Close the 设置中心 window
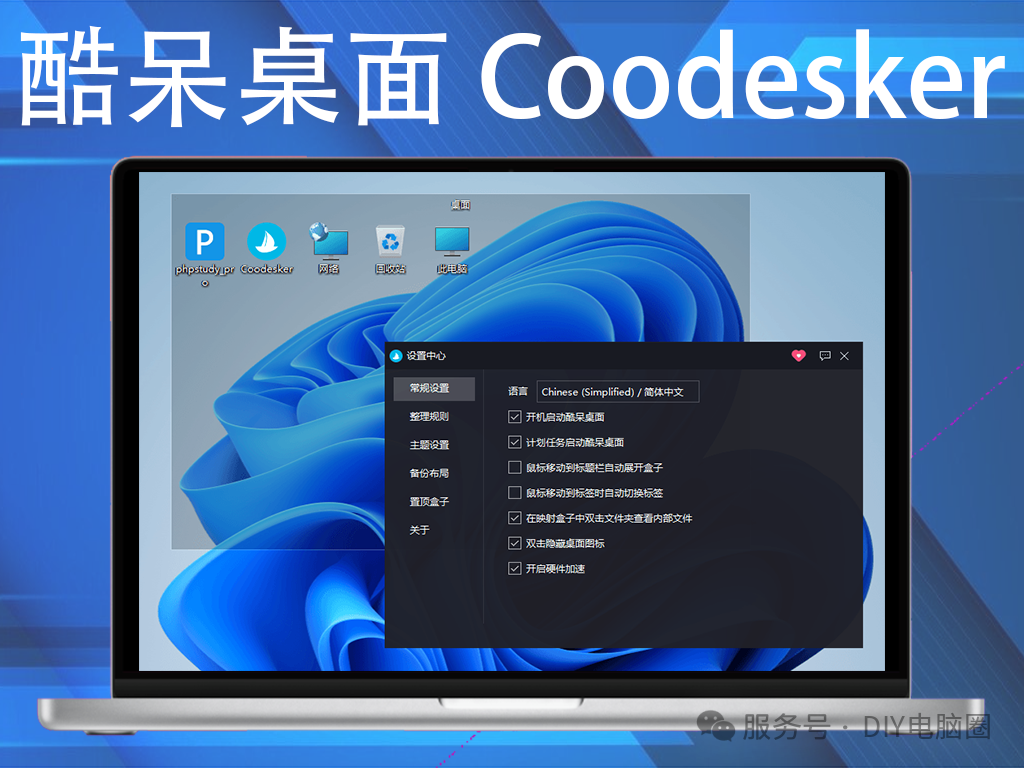The image size is (1024, 768). point(844,356)
